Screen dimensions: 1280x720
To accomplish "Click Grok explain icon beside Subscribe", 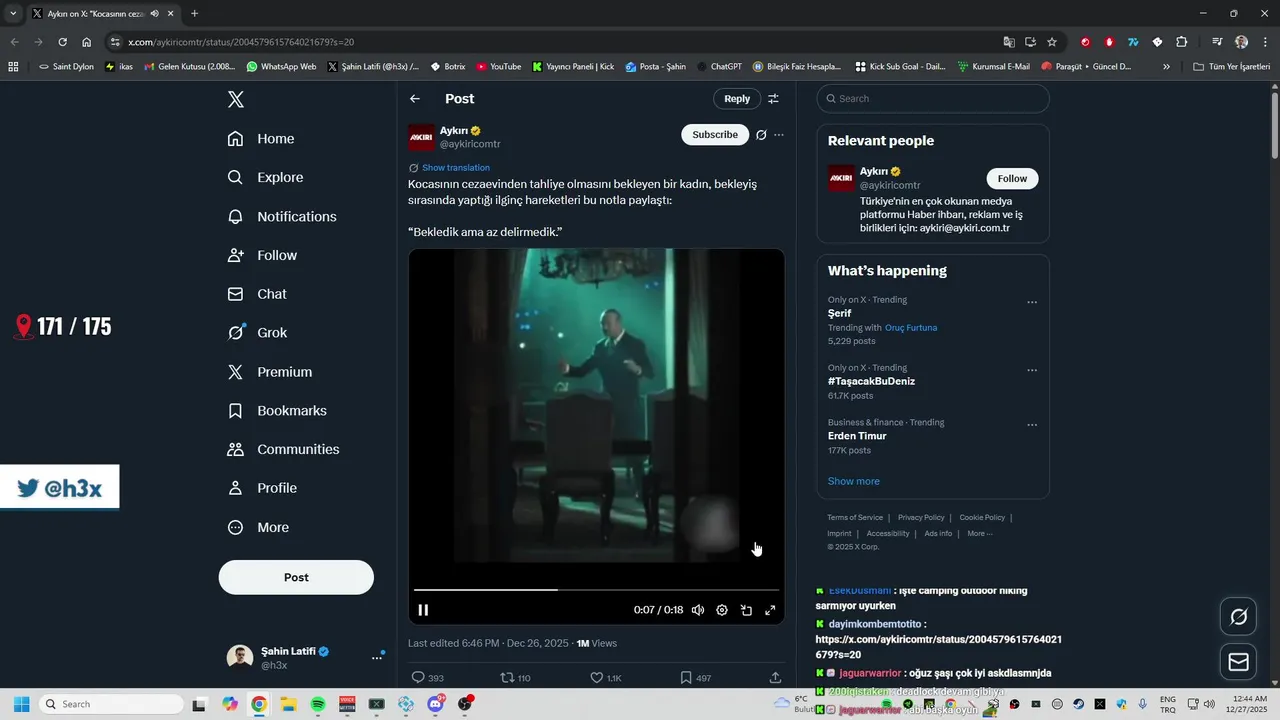I will 761,135.
